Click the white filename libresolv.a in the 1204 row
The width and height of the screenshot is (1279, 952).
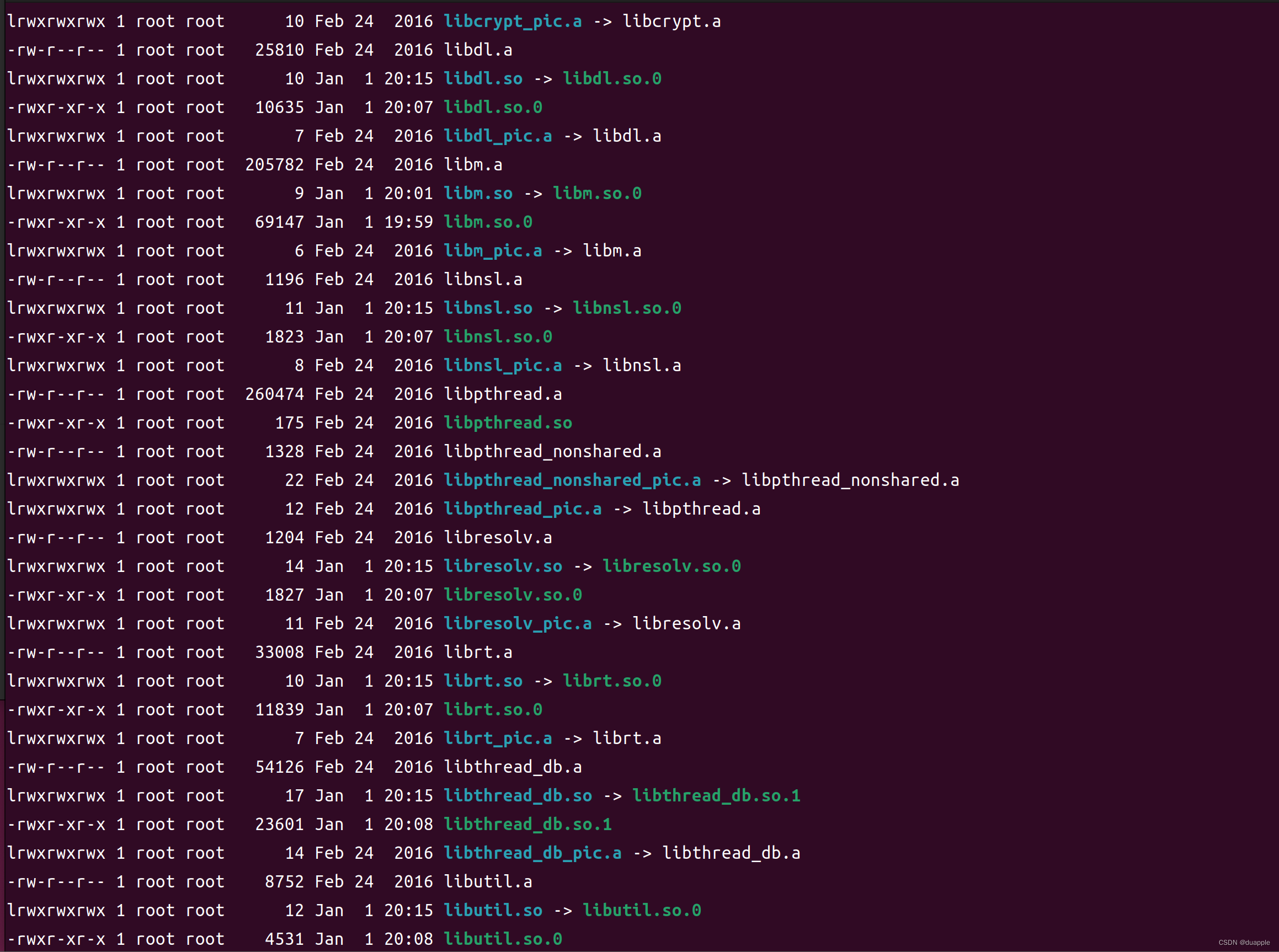coord(498,538)
